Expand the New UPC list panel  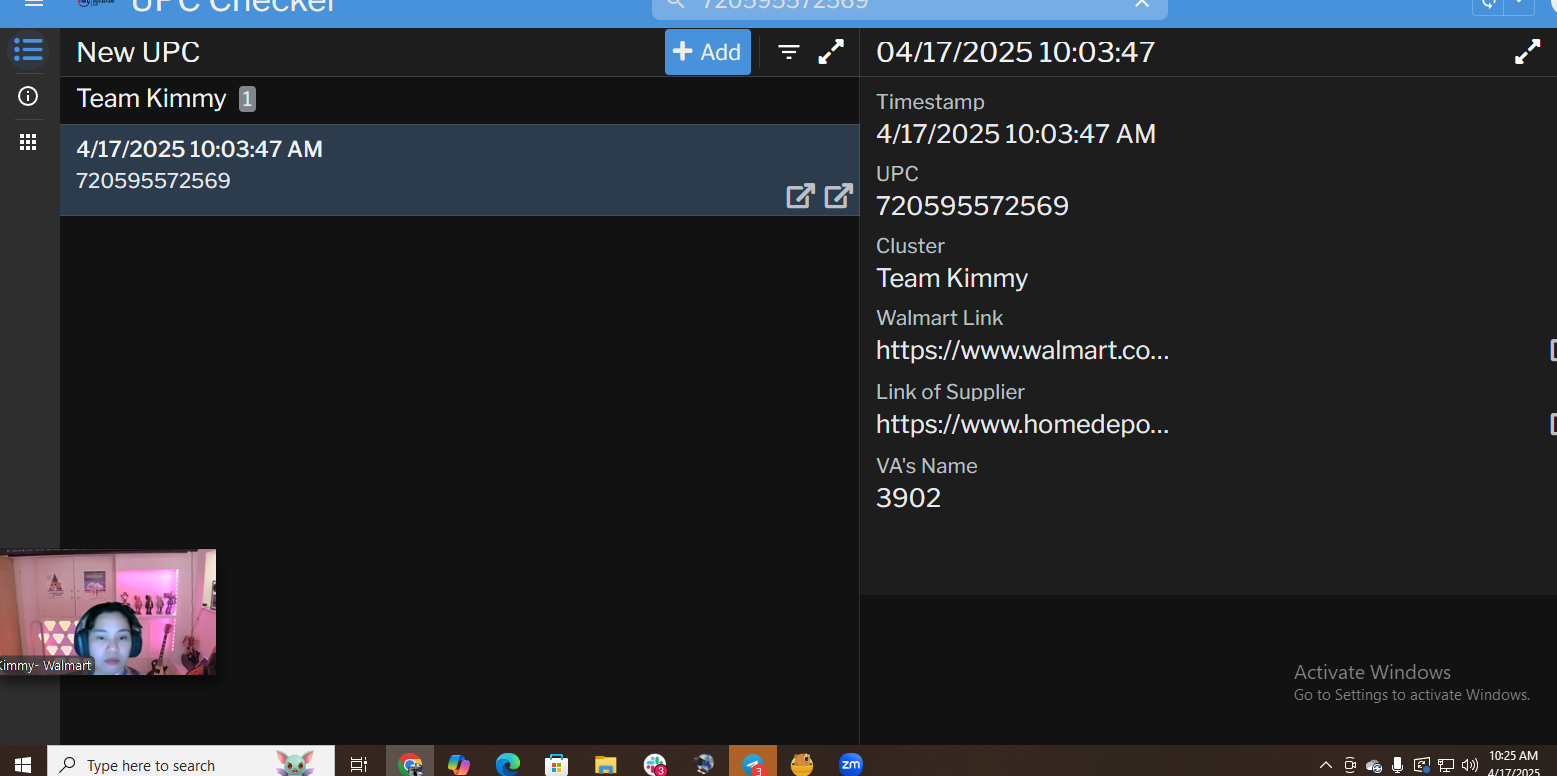pyautogui.click(x=831, y=52)
